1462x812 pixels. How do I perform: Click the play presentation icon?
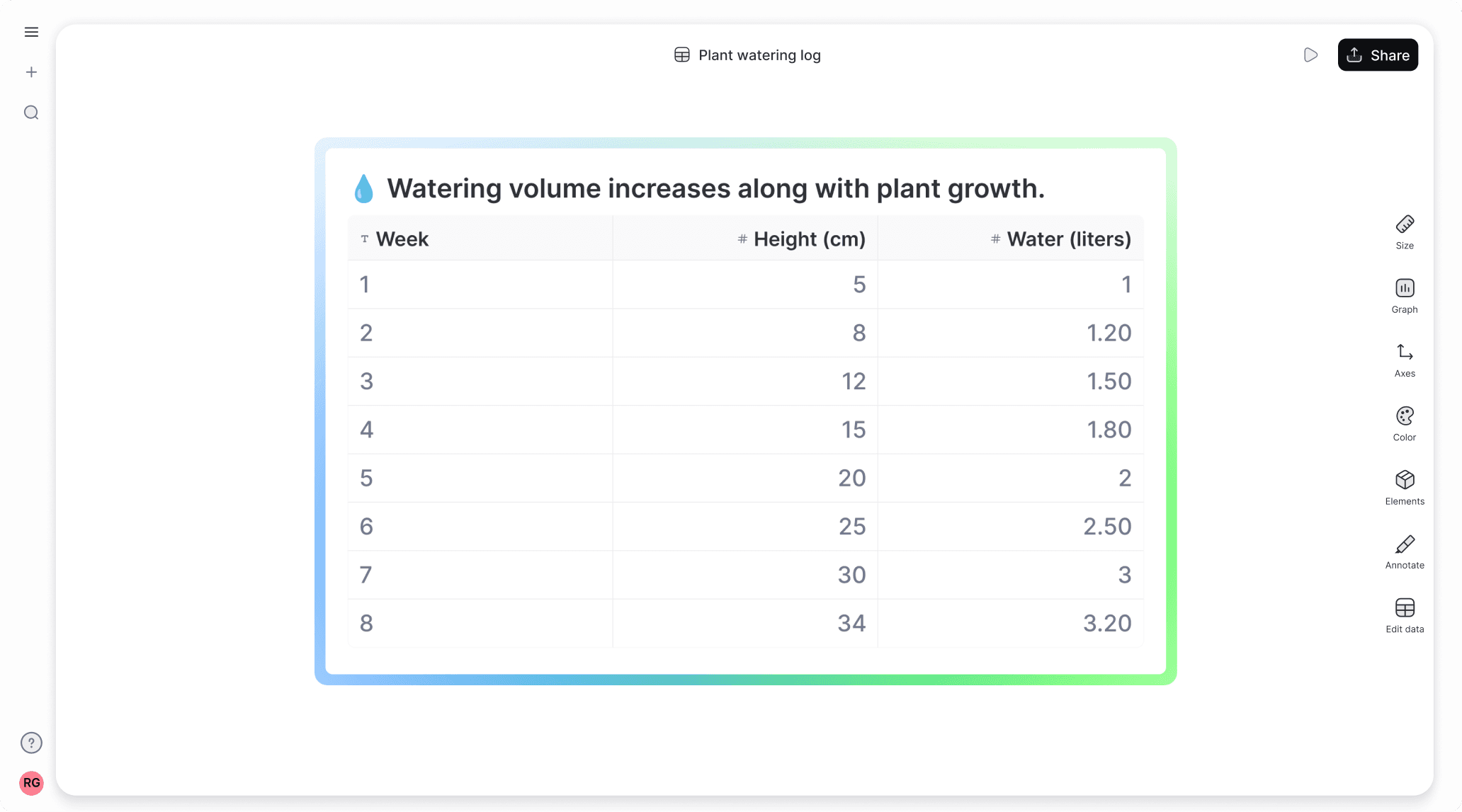click(1310, 55)
